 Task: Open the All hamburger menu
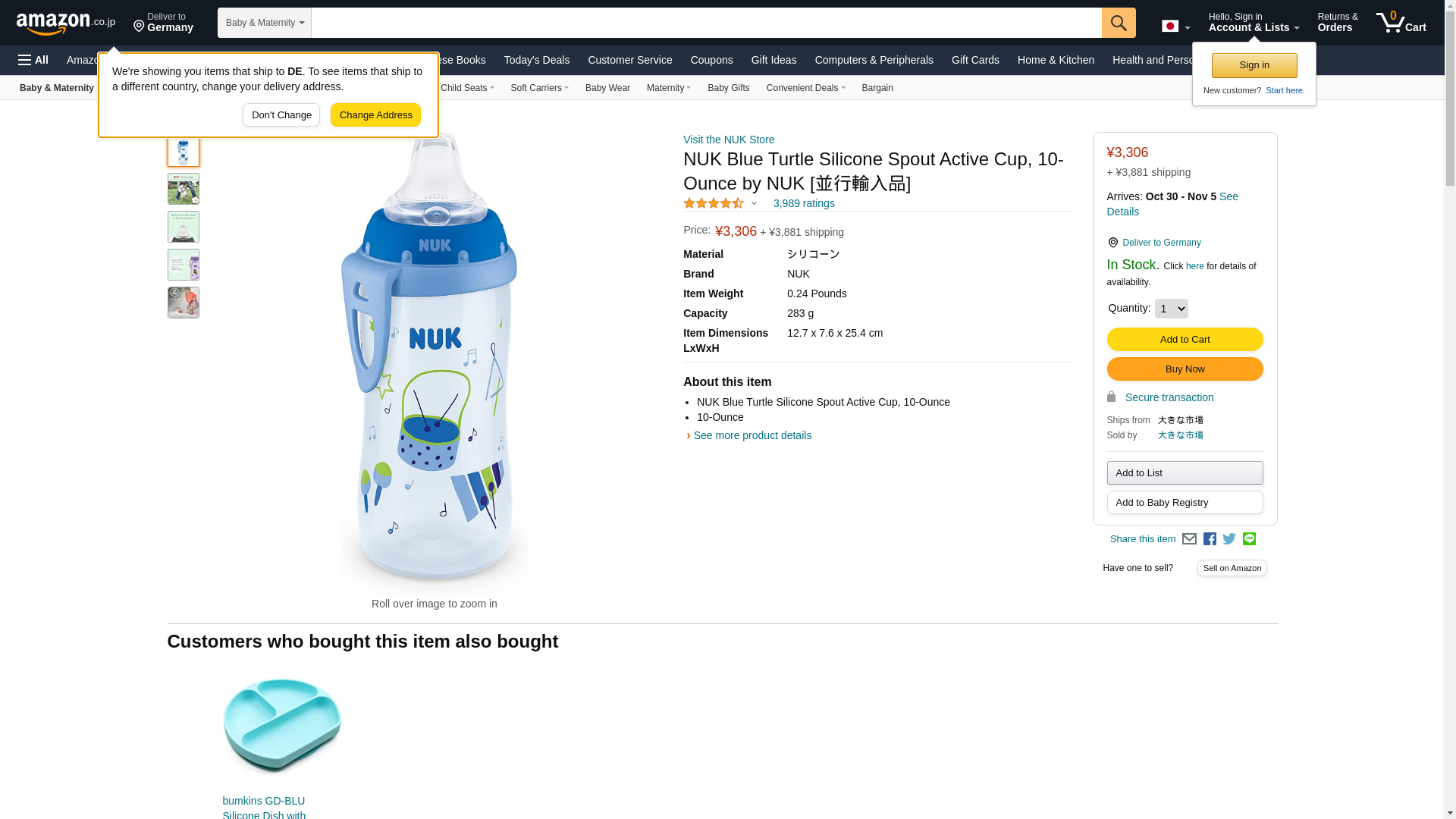pos(33,60)
